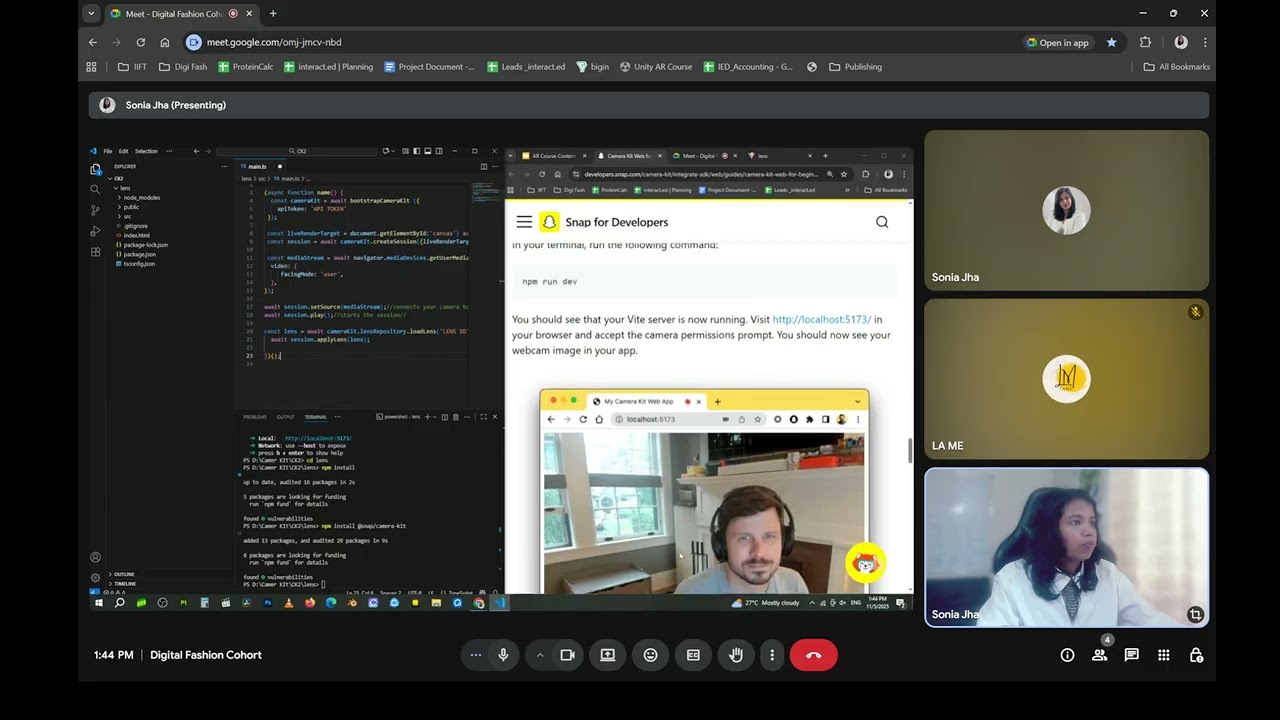Click the red leave call button
Screen dimensions: 1280x720
[x=814, y=655]
